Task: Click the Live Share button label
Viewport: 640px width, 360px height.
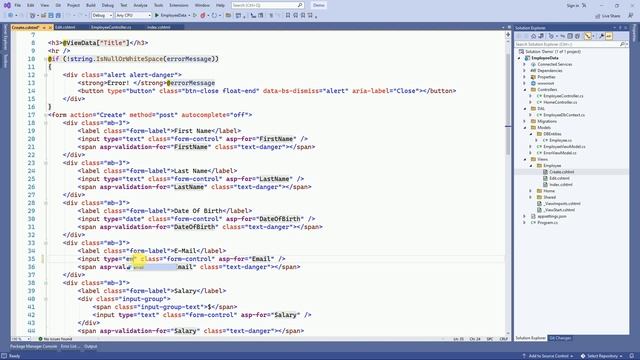Action: 611,16
